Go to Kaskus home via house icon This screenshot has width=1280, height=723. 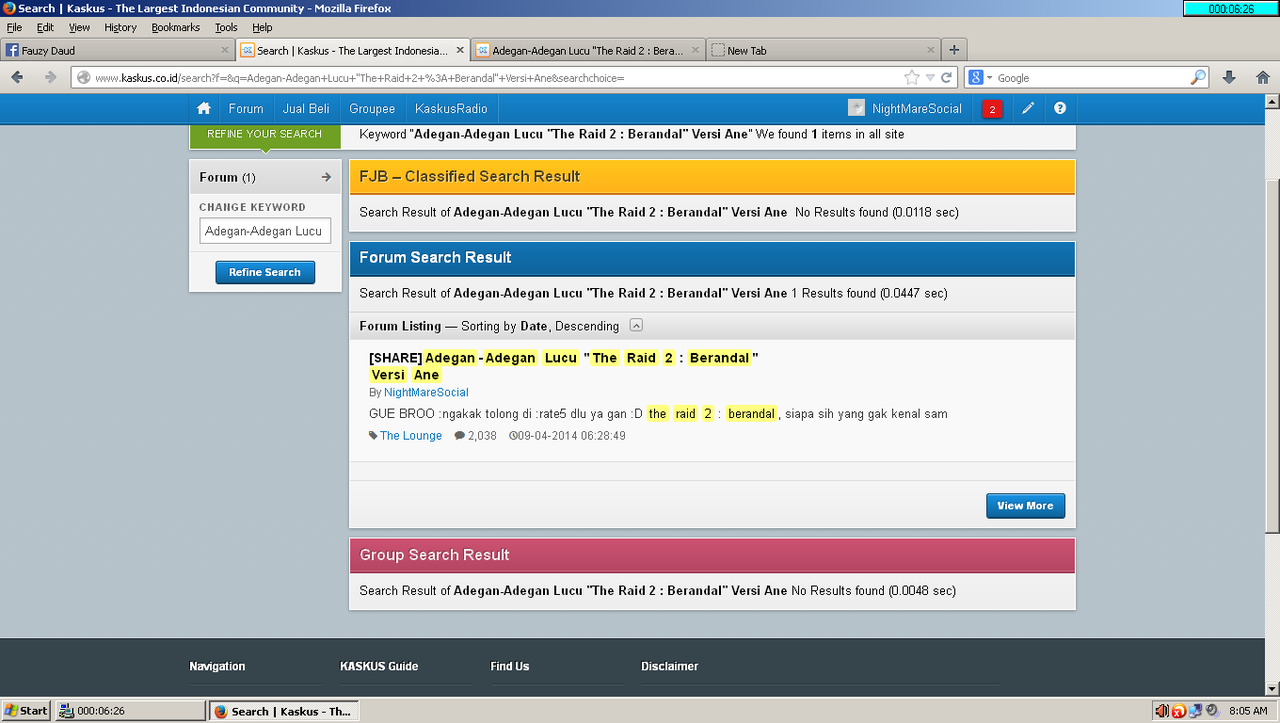tap(204, 109)
